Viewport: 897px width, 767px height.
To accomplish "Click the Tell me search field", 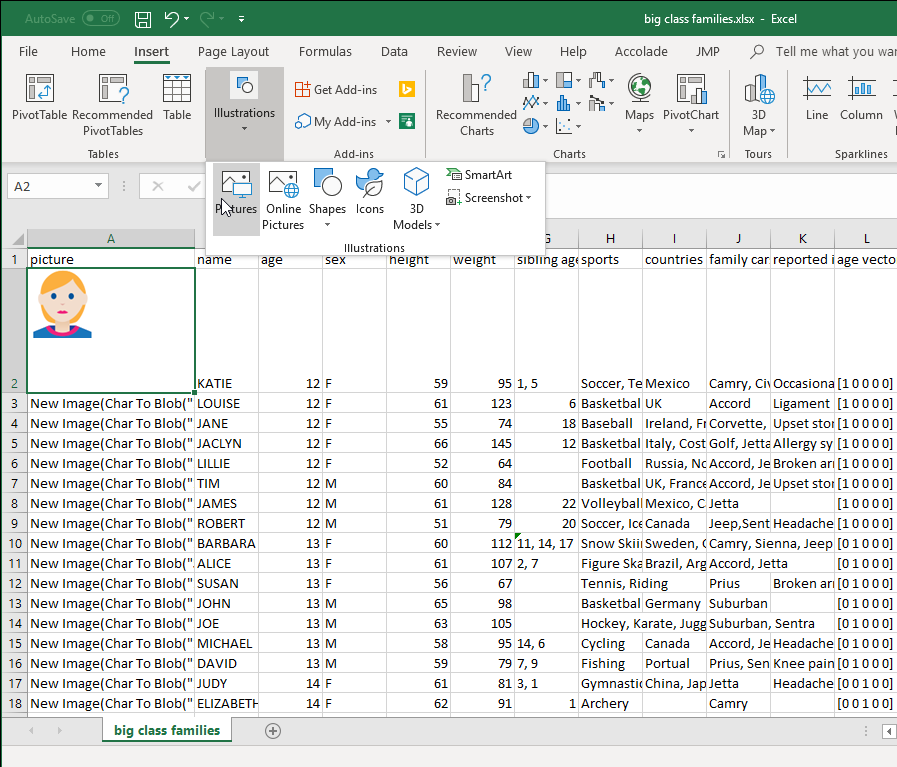I will pos(830,52).
